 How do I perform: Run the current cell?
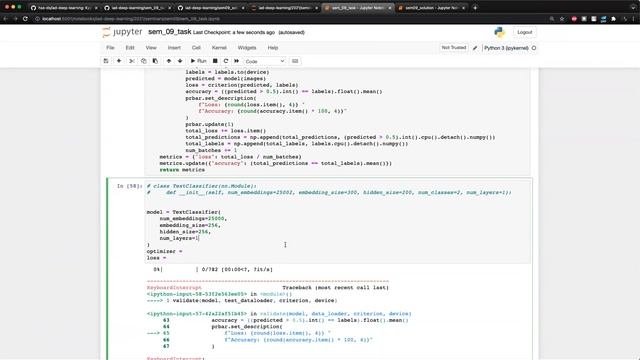click(199, 61)
